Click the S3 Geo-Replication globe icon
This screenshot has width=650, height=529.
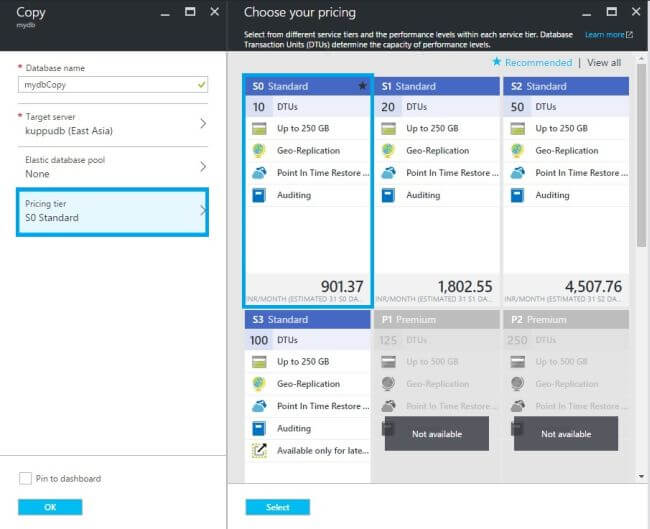[x=258, y=384]
